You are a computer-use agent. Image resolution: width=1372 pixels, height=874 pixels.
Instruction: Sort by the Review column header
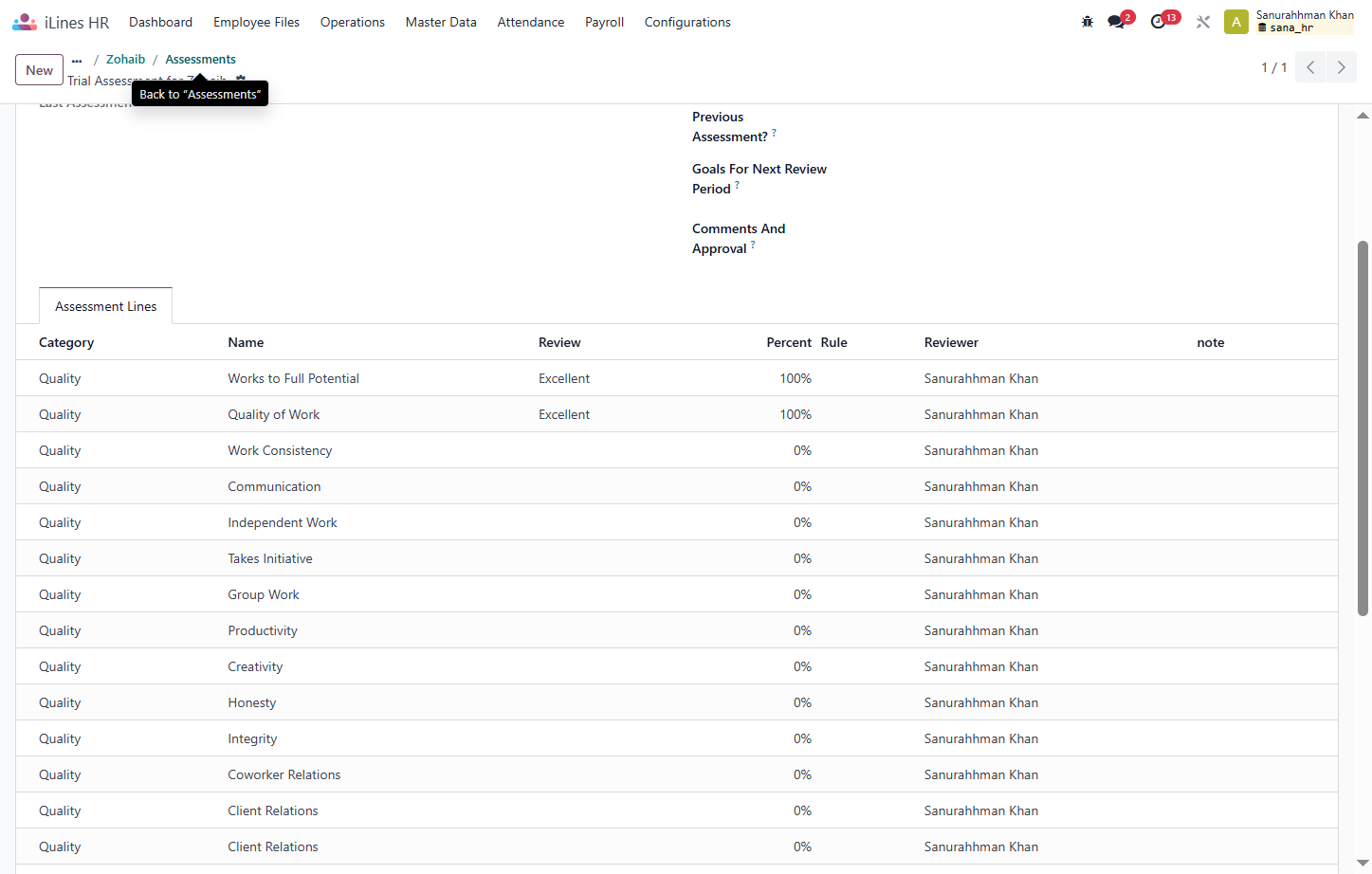click(x=559, y=342)
